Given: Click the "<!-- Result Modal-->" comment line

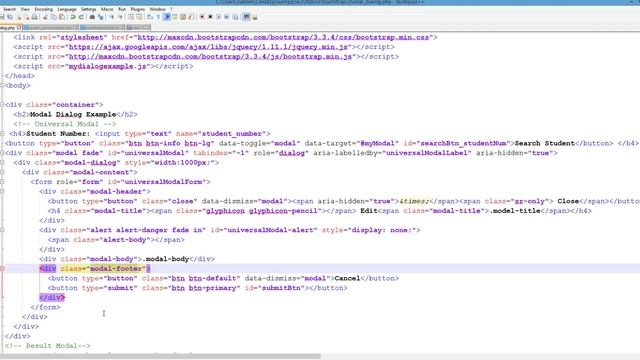Looking at the screenshot, I should [47, 346].
